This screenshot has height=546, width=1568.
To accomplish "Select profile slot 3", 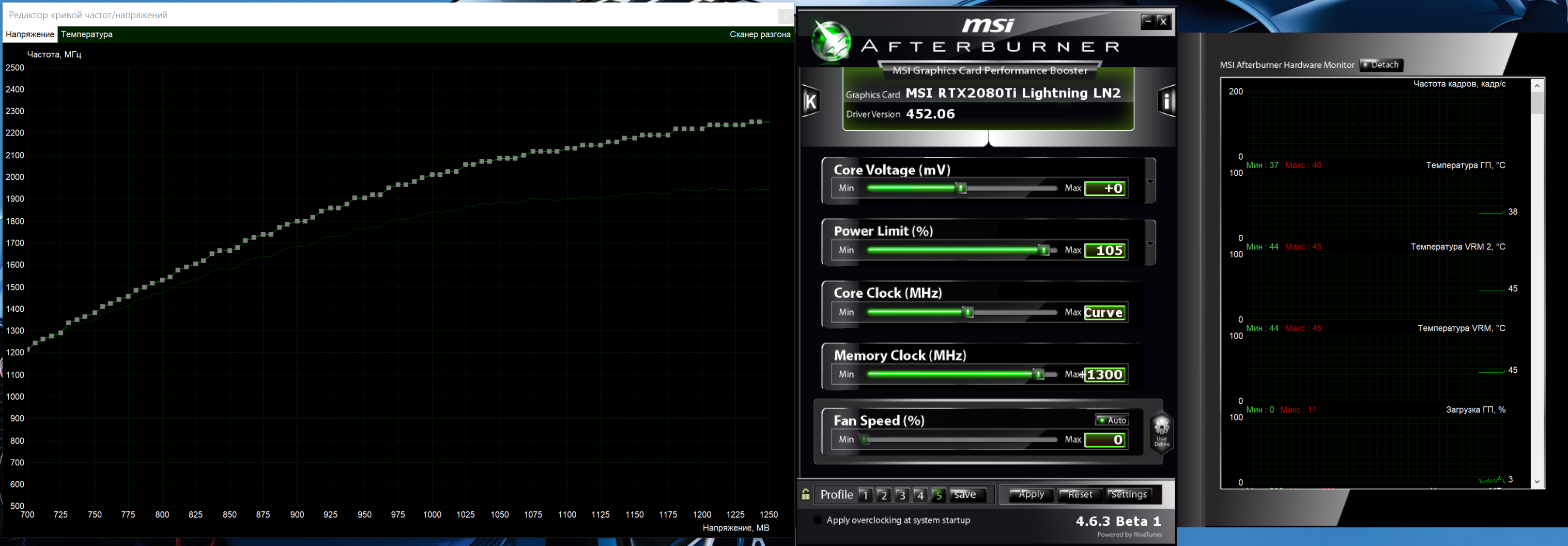I will 901,495.
